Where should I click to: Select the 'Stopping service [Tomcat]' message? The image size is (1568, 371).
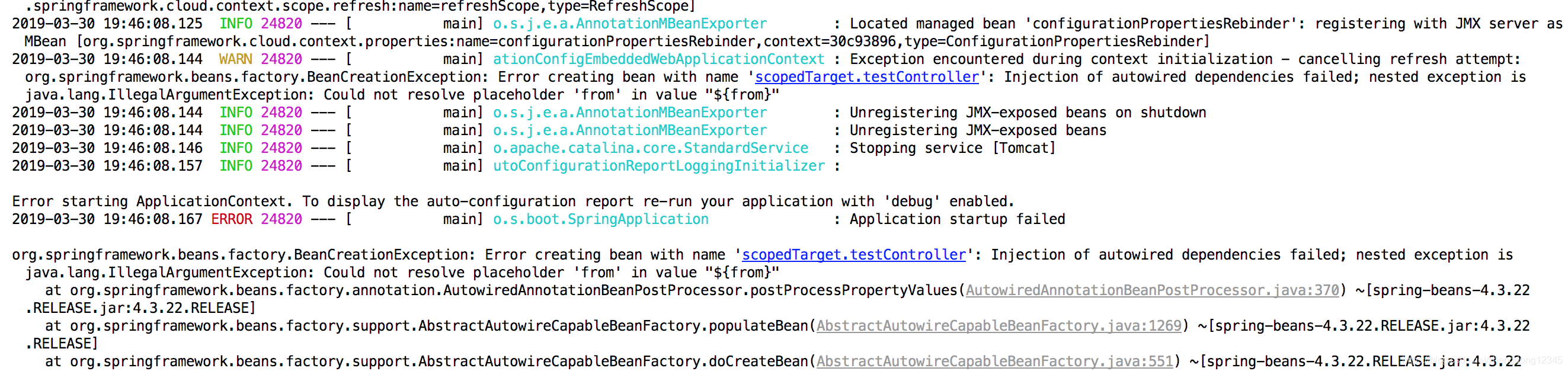click(x=953, y=149)
